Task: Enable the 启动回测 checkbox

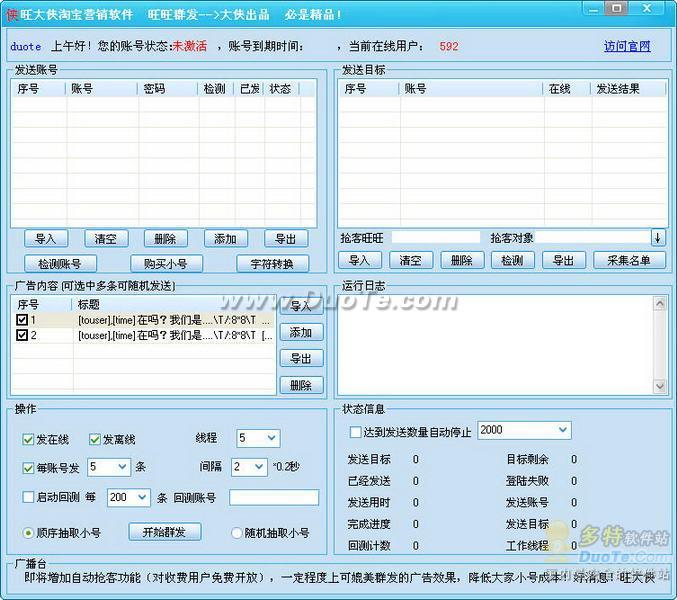Action: coord(28,497)
